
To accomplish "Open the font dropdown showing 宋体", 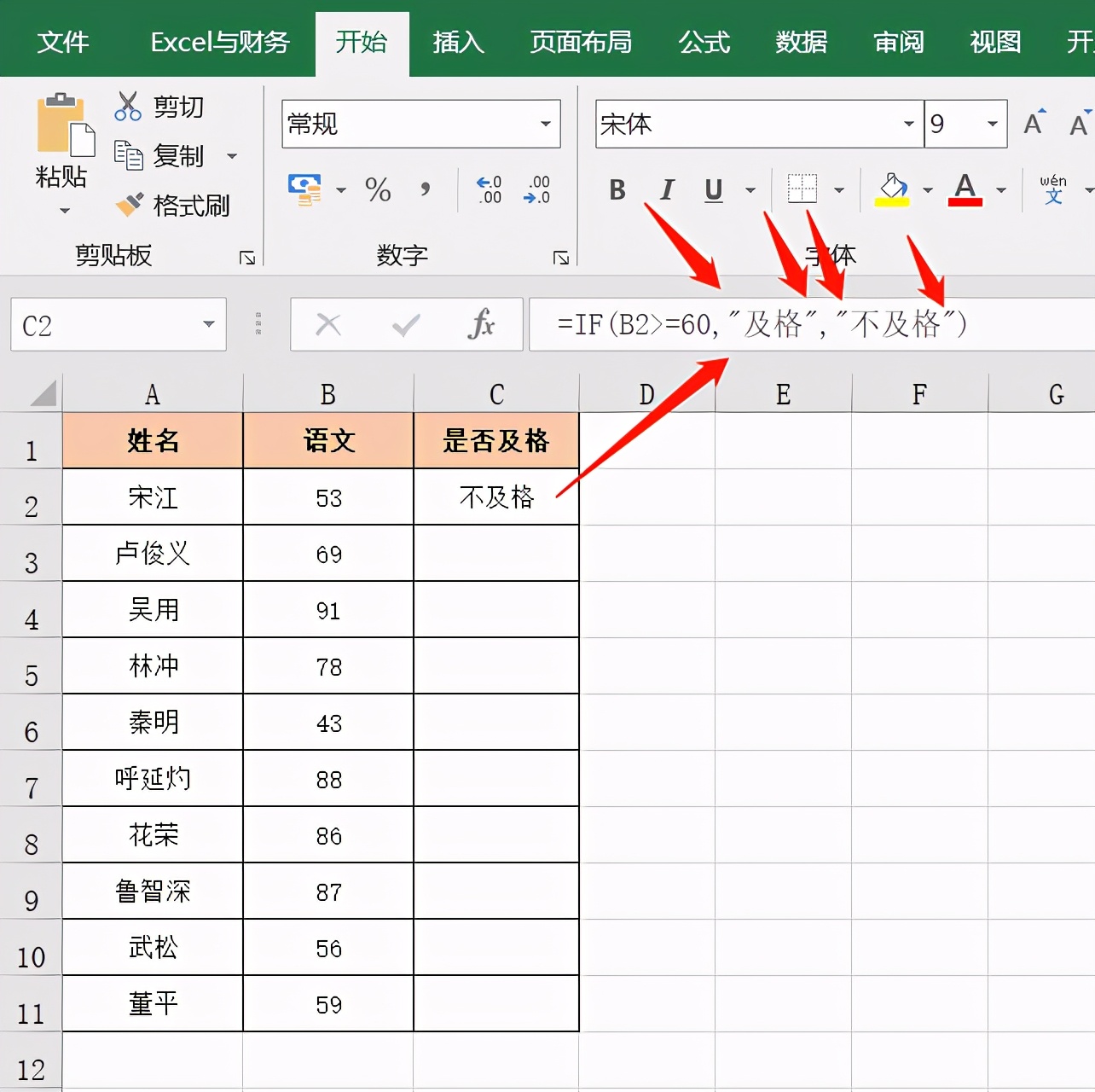I will 907,124.
